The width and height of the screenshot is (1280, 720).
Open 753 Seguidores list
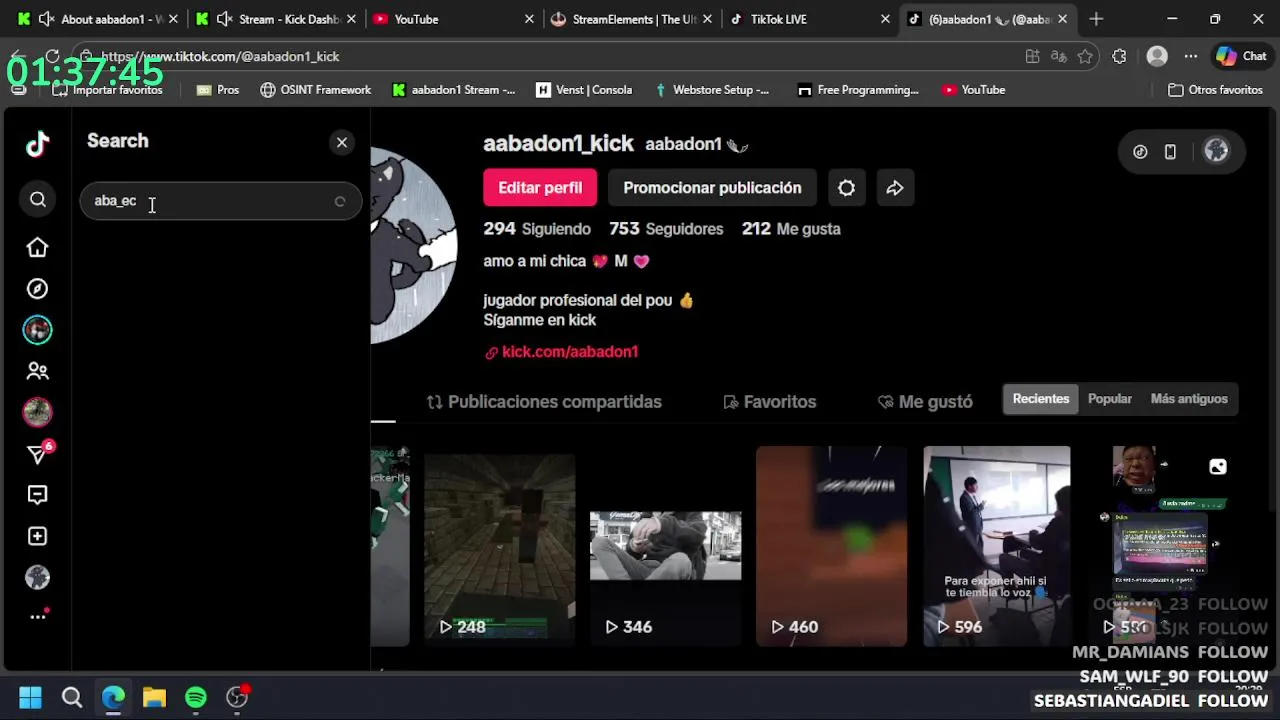pos(666,229)
